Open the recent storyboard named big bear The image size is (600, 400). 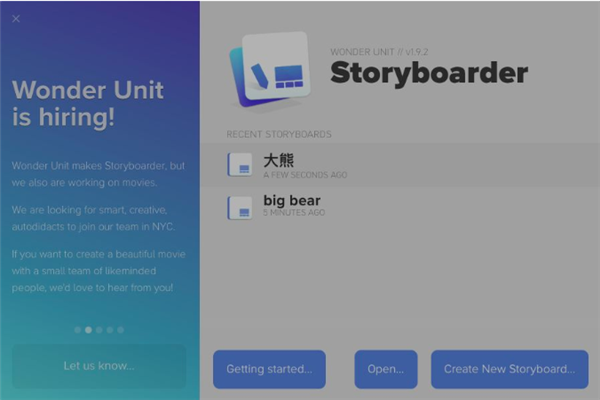[x=400, y=207]
